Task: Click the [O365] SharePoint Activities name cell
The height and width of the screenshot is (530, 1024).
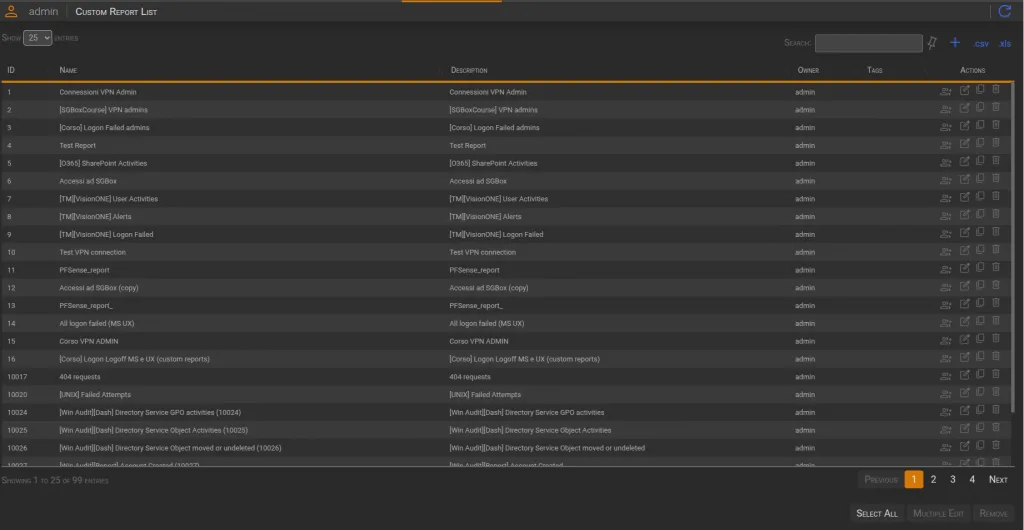Action: 103,163
